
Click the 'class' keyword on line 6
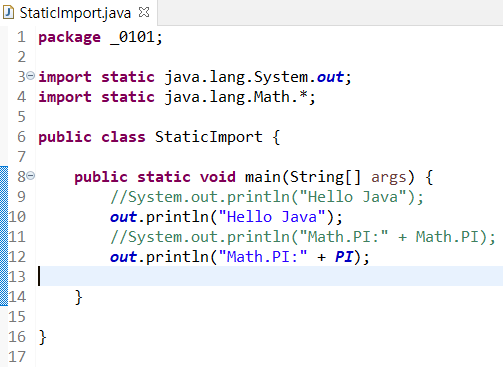coord(123,137)
